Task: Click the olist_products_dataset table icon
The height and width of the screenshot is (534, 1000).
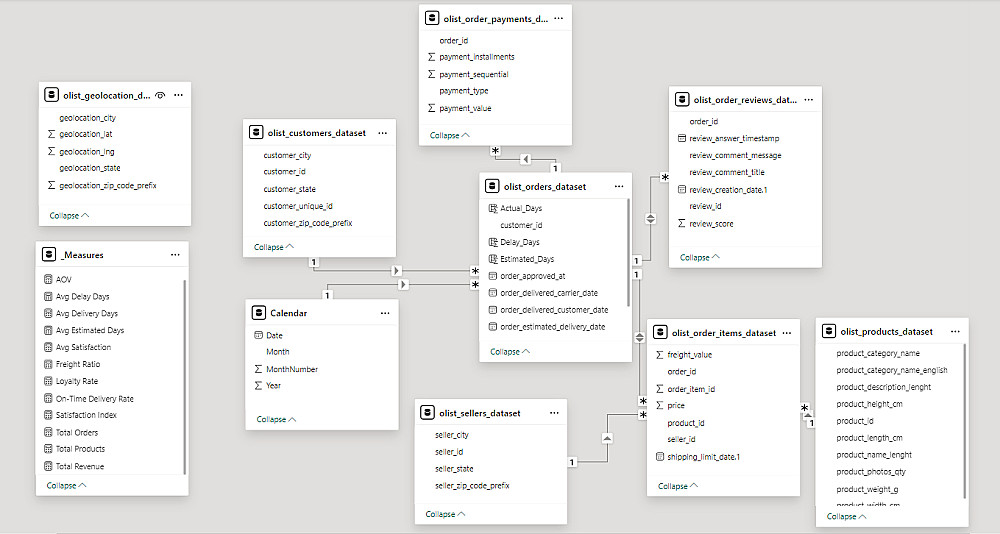Action: point(830,331)
